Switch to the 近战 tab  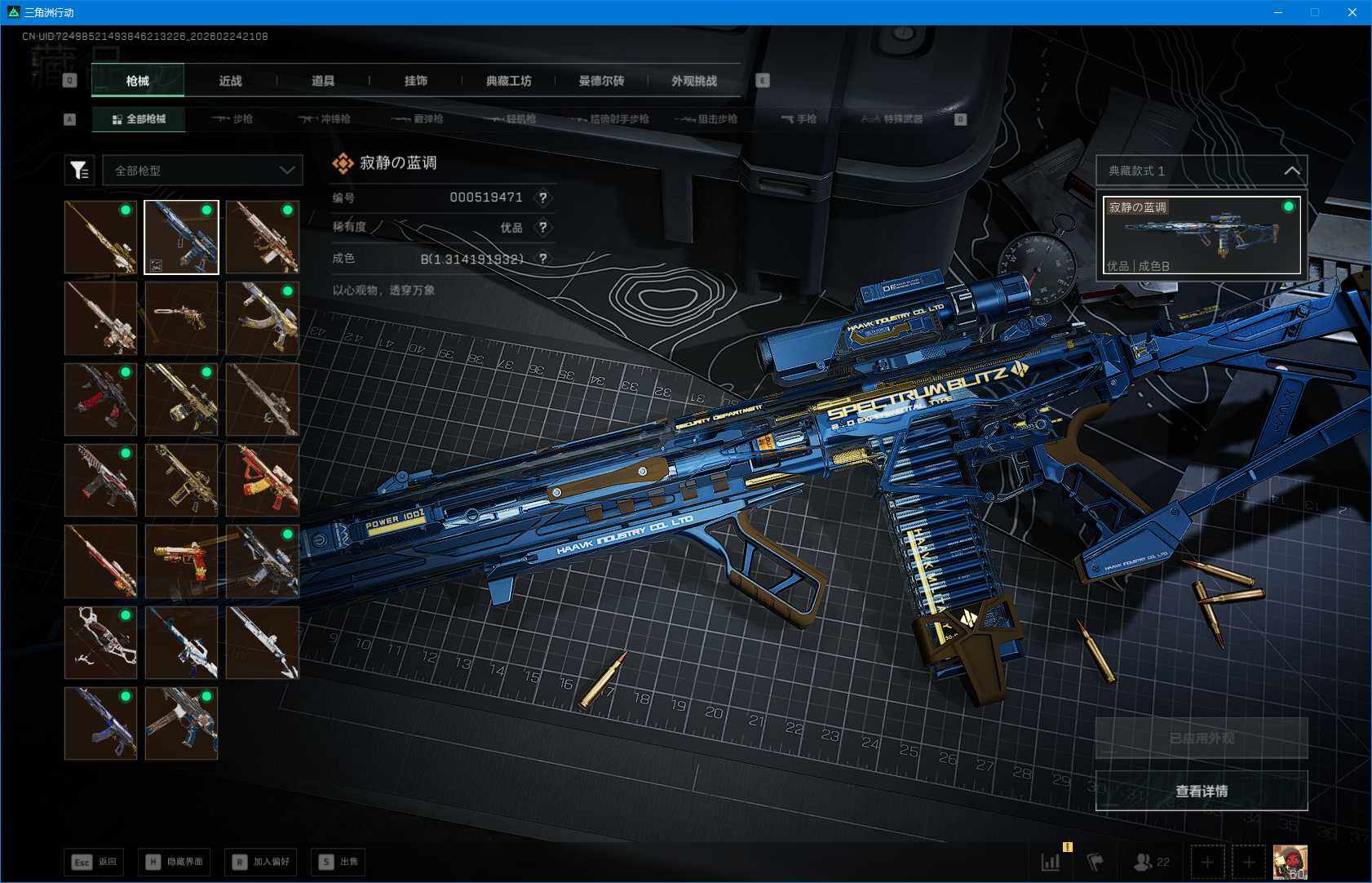pyautogui.click(x=231, y=81)
